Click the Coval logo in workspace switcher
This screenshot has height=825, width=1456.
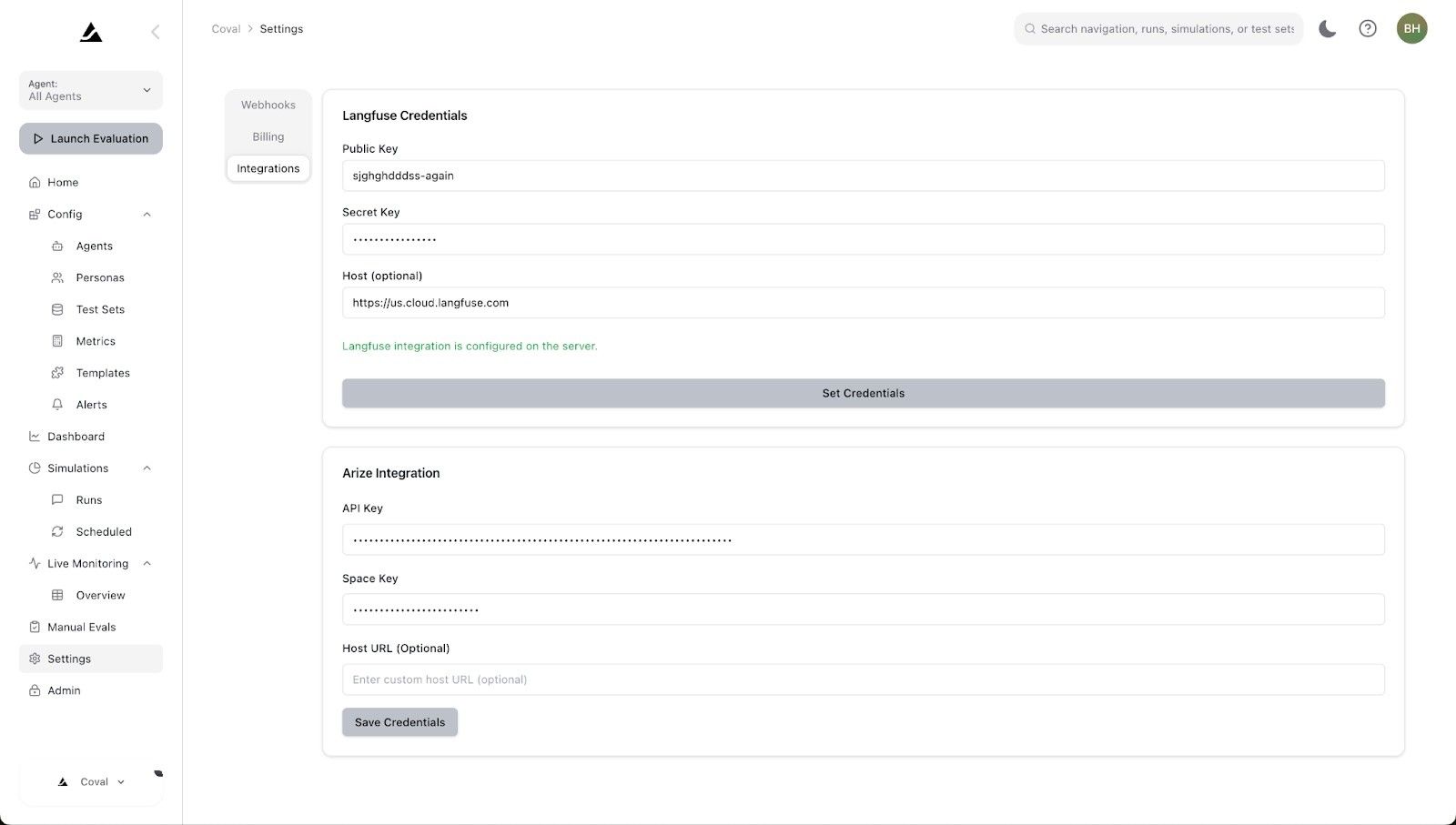[x=63, y=782]
